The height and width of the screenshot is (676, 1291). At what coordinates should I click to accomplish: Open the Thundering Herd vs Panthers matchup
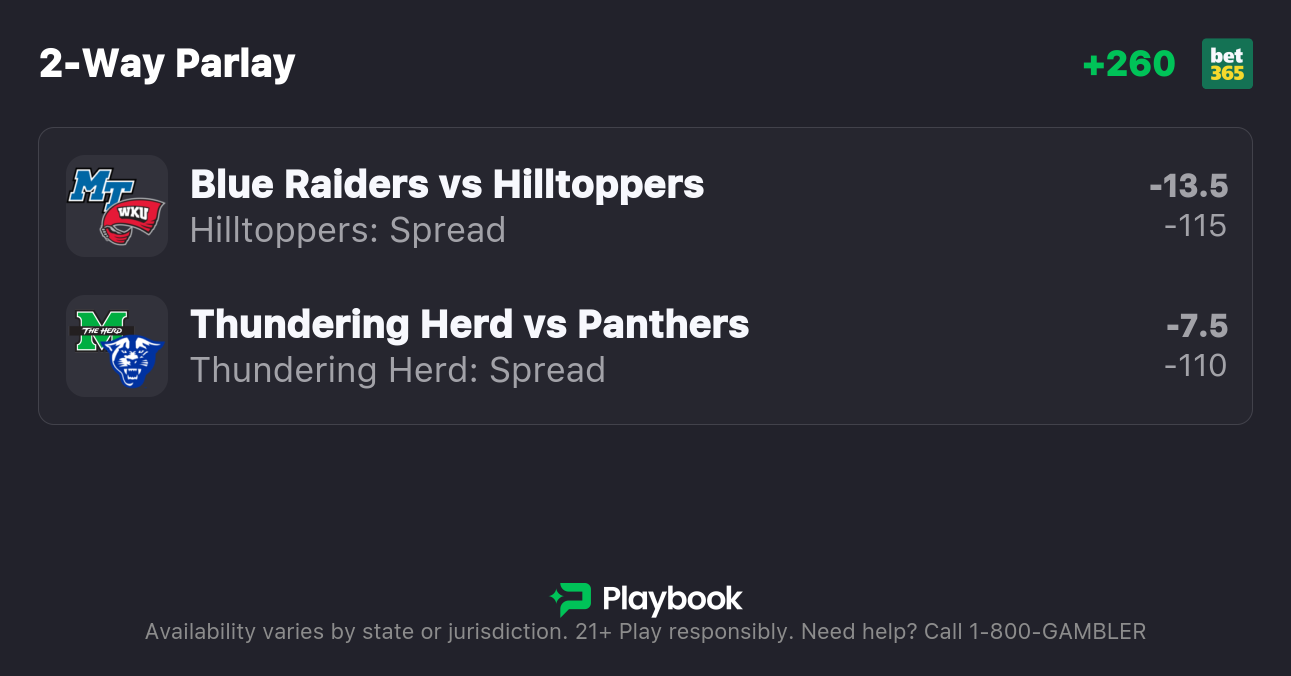(469, 324)
